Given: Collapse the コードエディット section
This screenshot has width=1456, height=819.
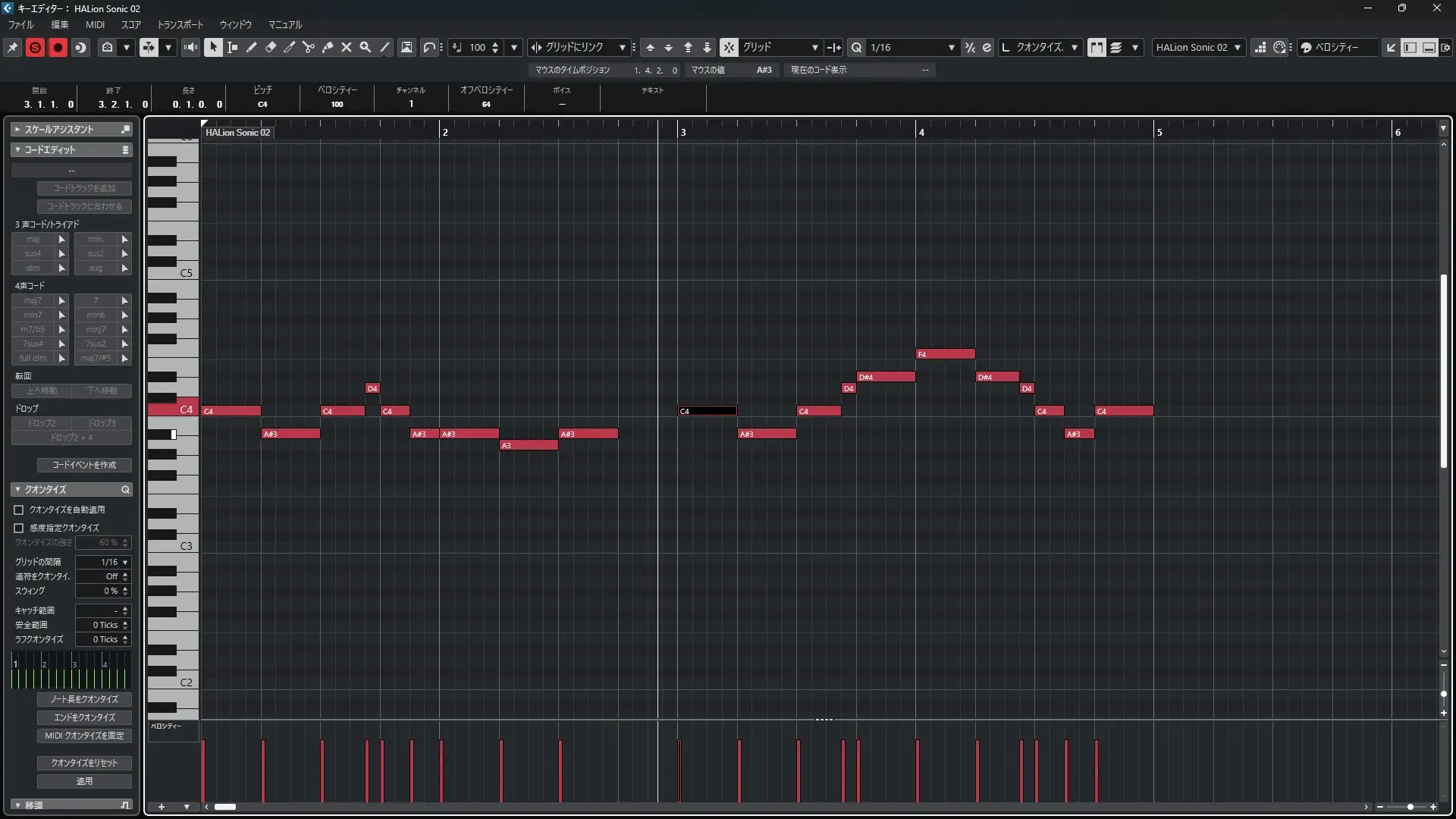Looking at the screenshot, I should tap(17, 150).
